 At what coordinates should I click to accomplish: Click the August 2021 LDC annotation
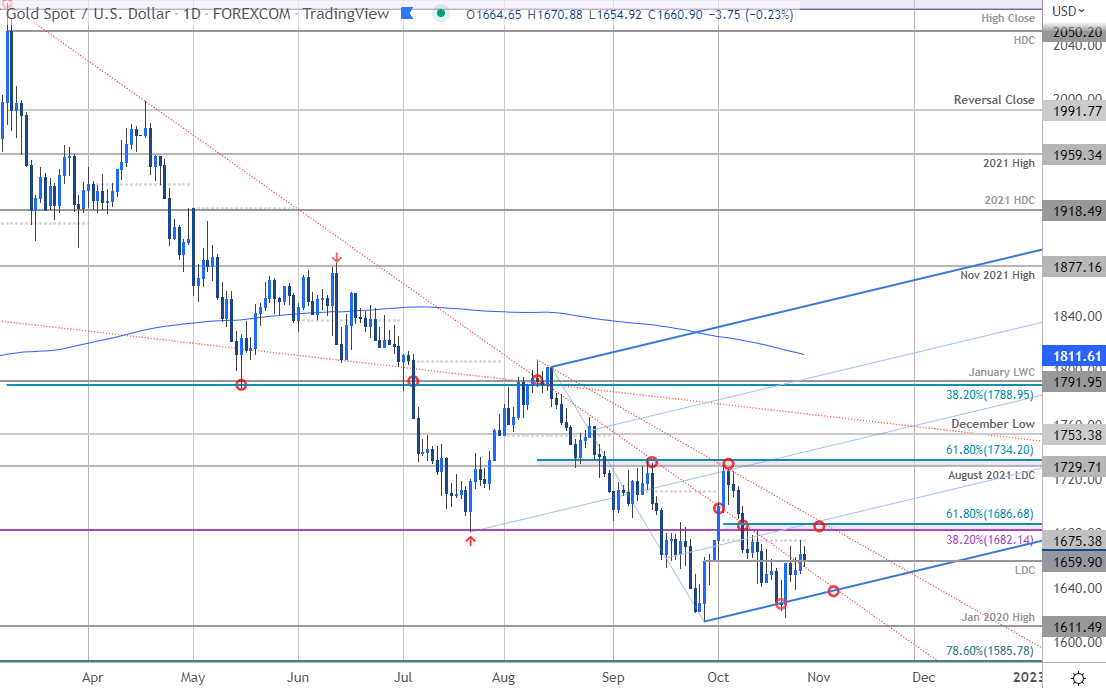pyautogui.click(x=991, y=476)
